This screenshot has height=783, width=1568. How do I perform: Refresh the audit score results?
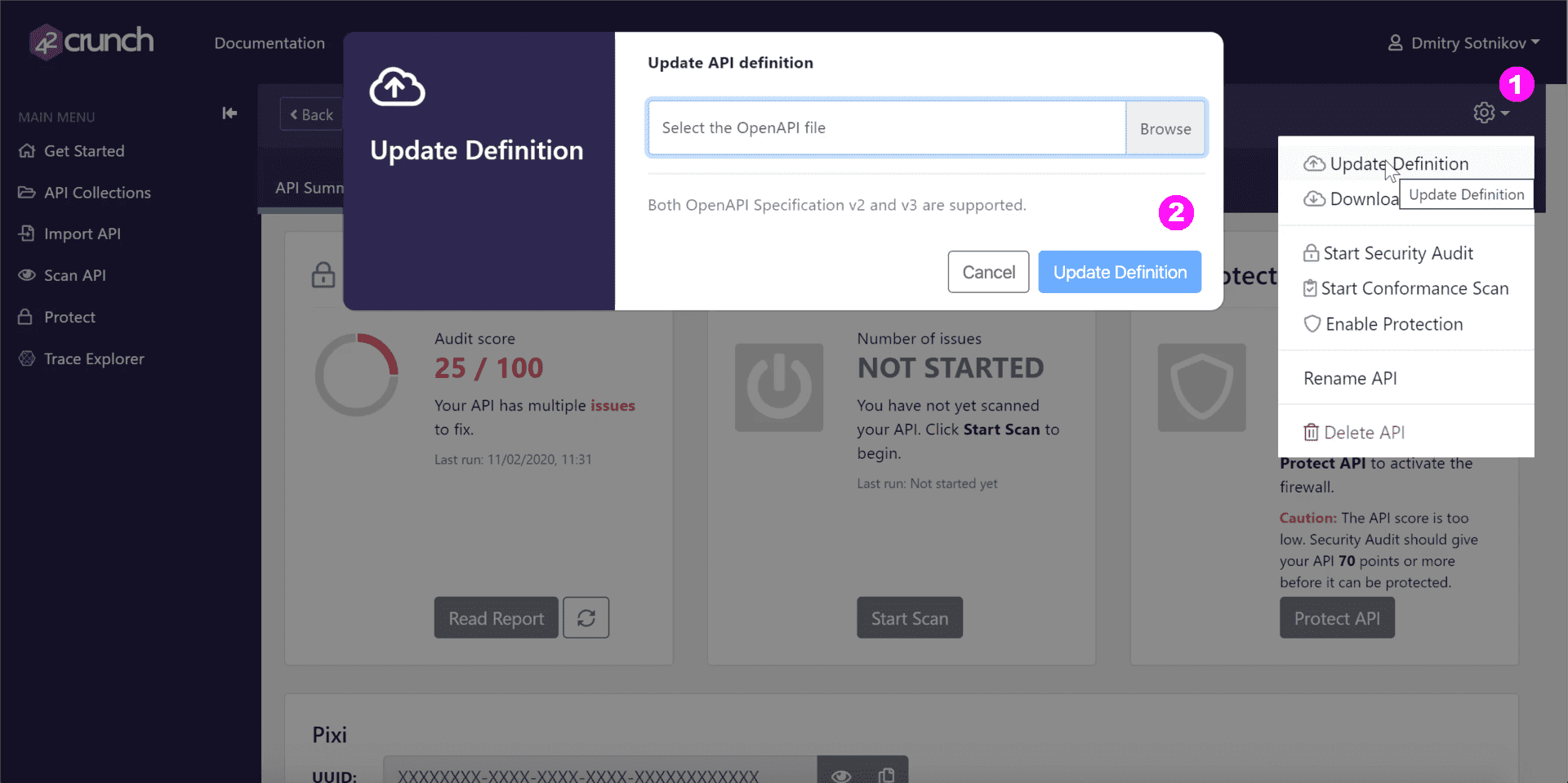(586, 617)
